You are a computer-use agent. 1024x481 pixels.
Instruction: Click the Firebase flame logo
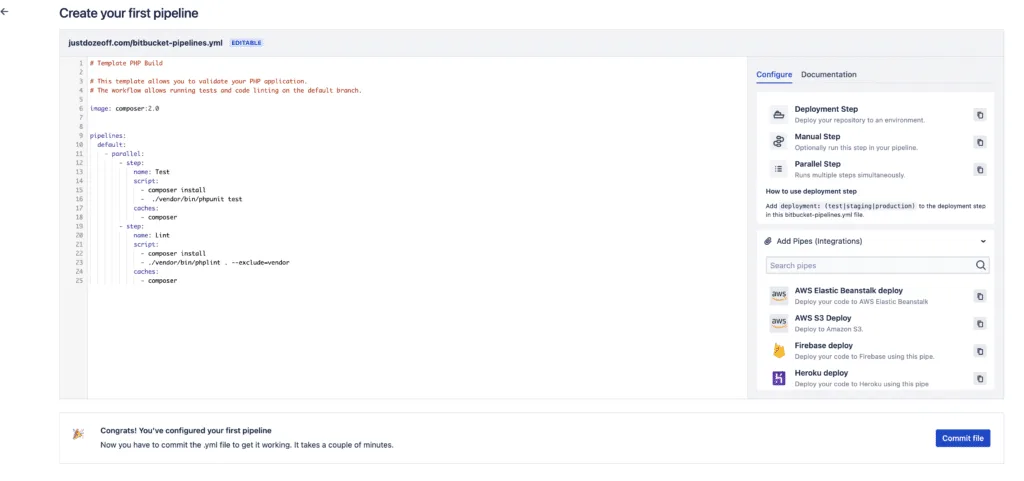click(x=778, y=351)
